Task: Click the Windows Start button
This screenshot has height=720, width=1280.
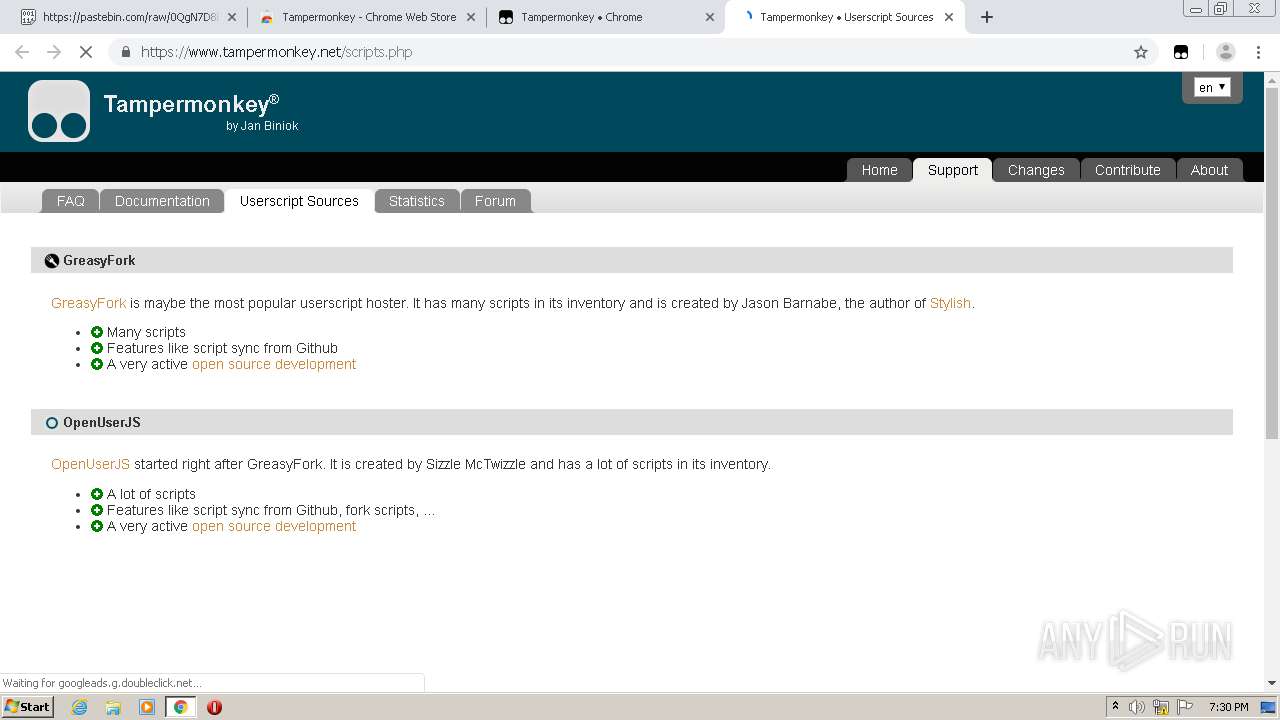Action: 27,707
